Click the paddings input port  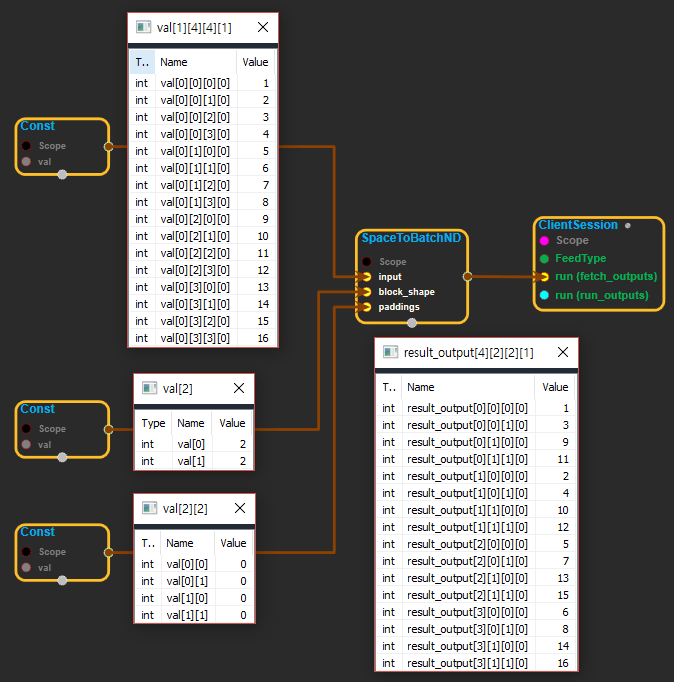point(367,307)
